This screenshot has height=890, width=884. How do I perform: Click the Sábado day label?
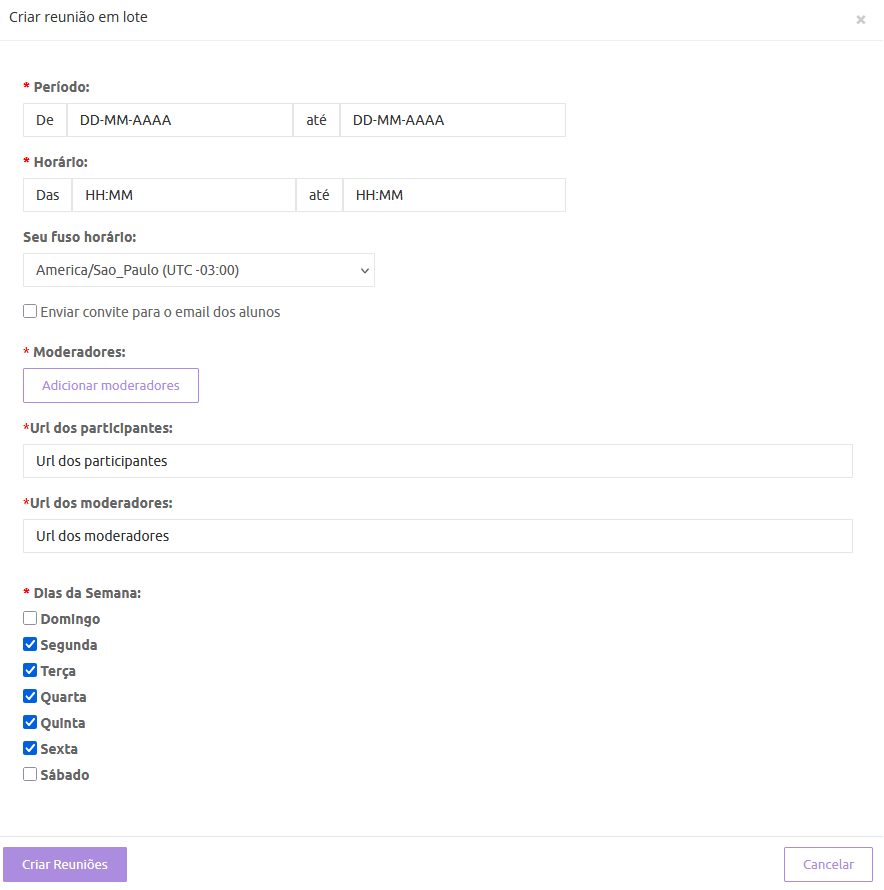65,775
